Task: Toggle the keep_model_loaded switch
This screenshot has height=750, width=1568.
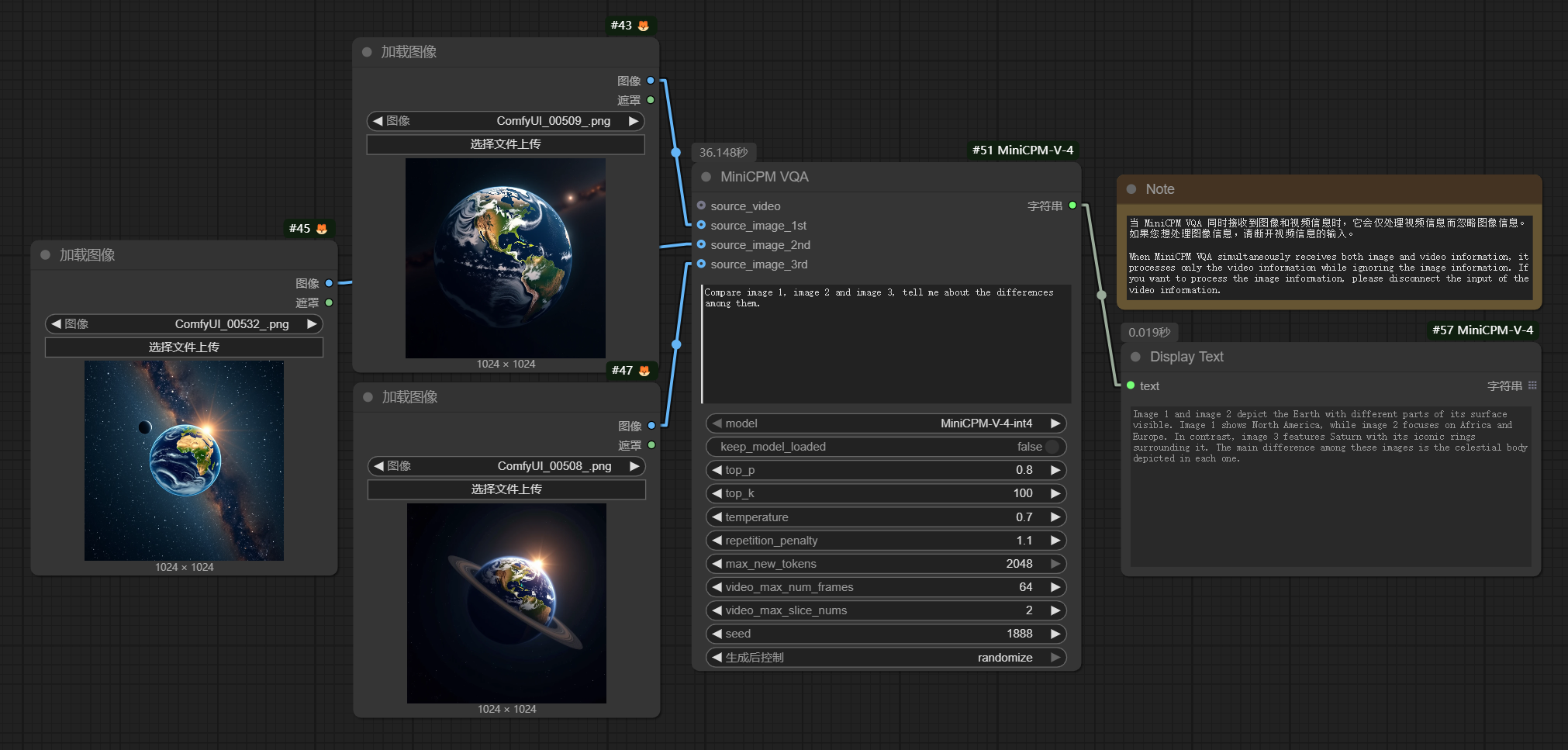Action: click(x=1052, y=447)
